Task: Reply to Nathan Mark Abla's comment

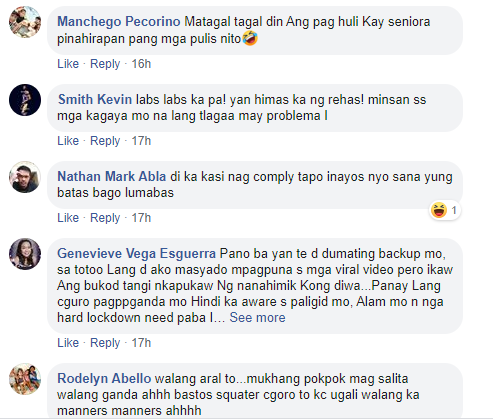Action: point(105,218)
